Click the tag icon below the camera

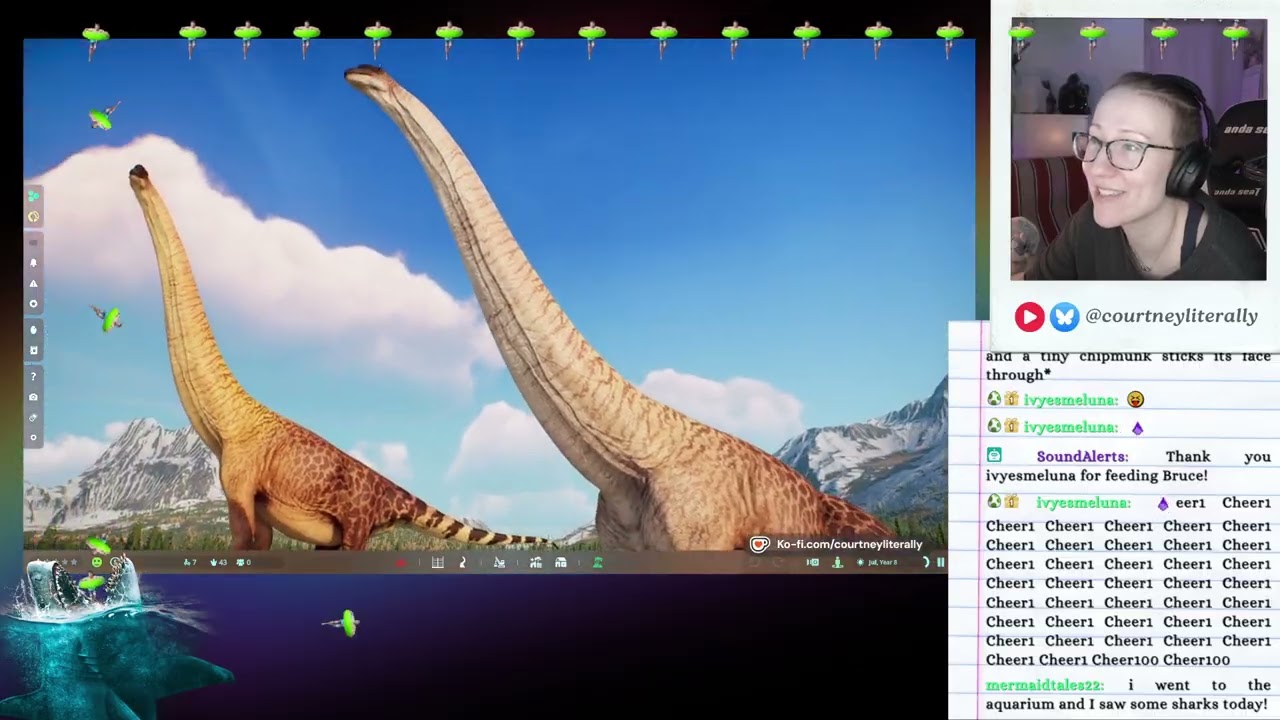pos(34,418)
